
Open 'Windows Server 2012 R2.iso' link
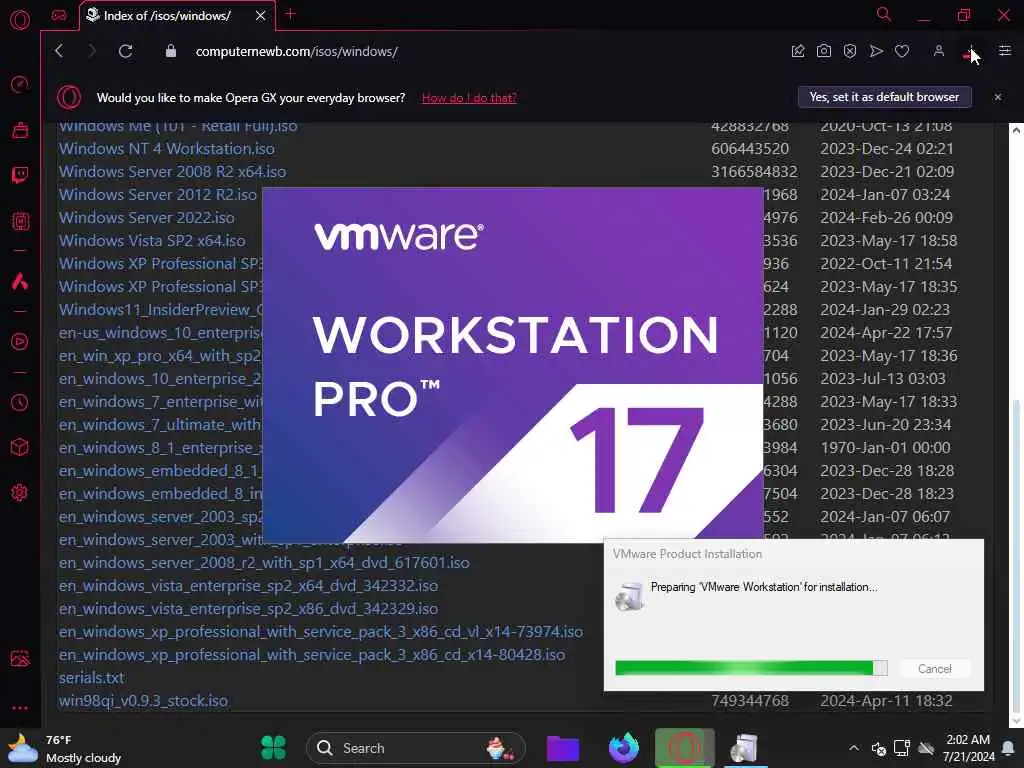[158, 195]
